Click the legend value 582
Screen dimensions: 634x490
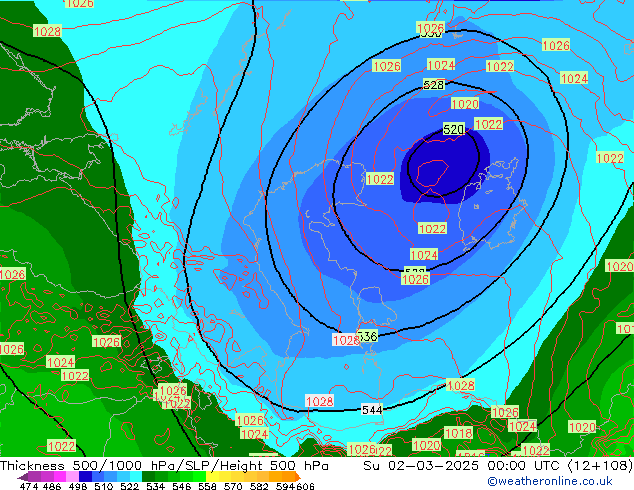(259, 486)
